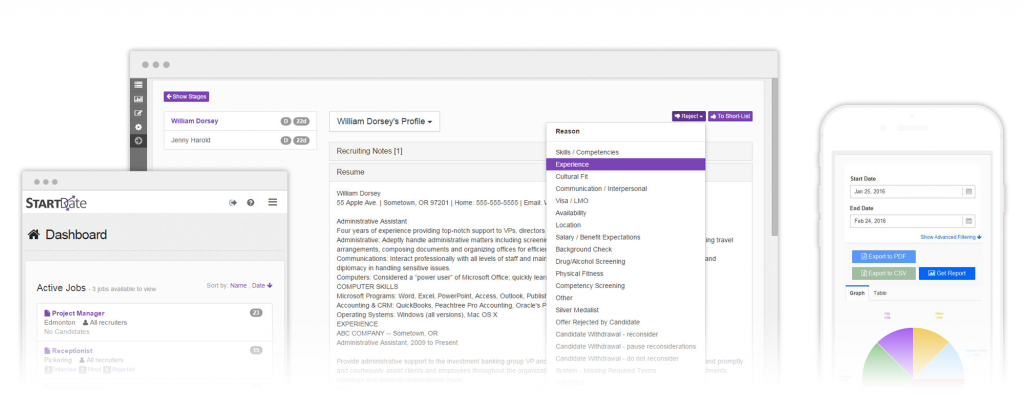The image size is (1024, 395).
Task: Expand Show Advanced Filtering
Action: [951, 237]
